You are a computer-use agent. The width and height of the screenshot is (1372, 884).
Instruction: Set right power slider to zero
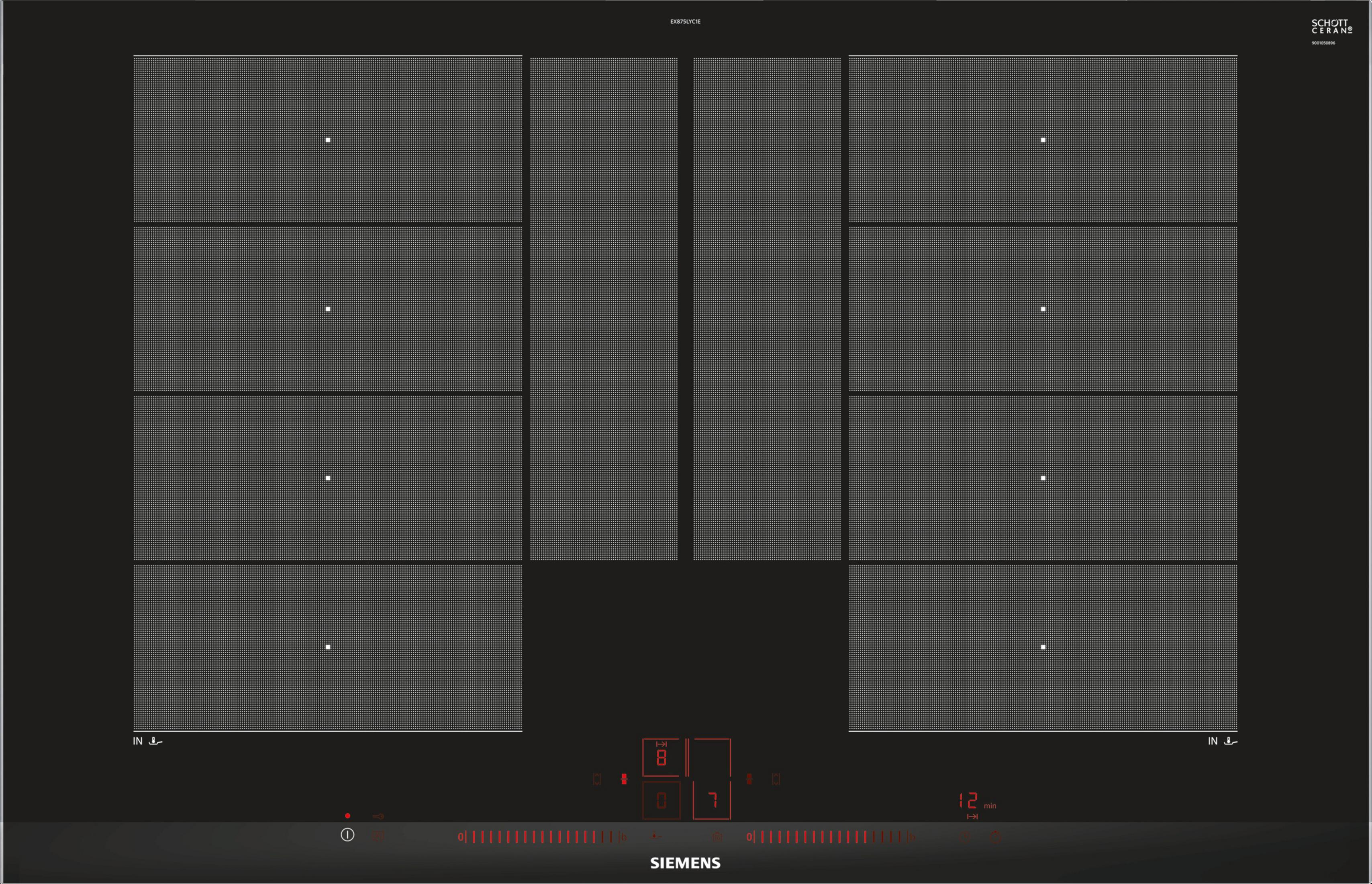click(749, 836)
